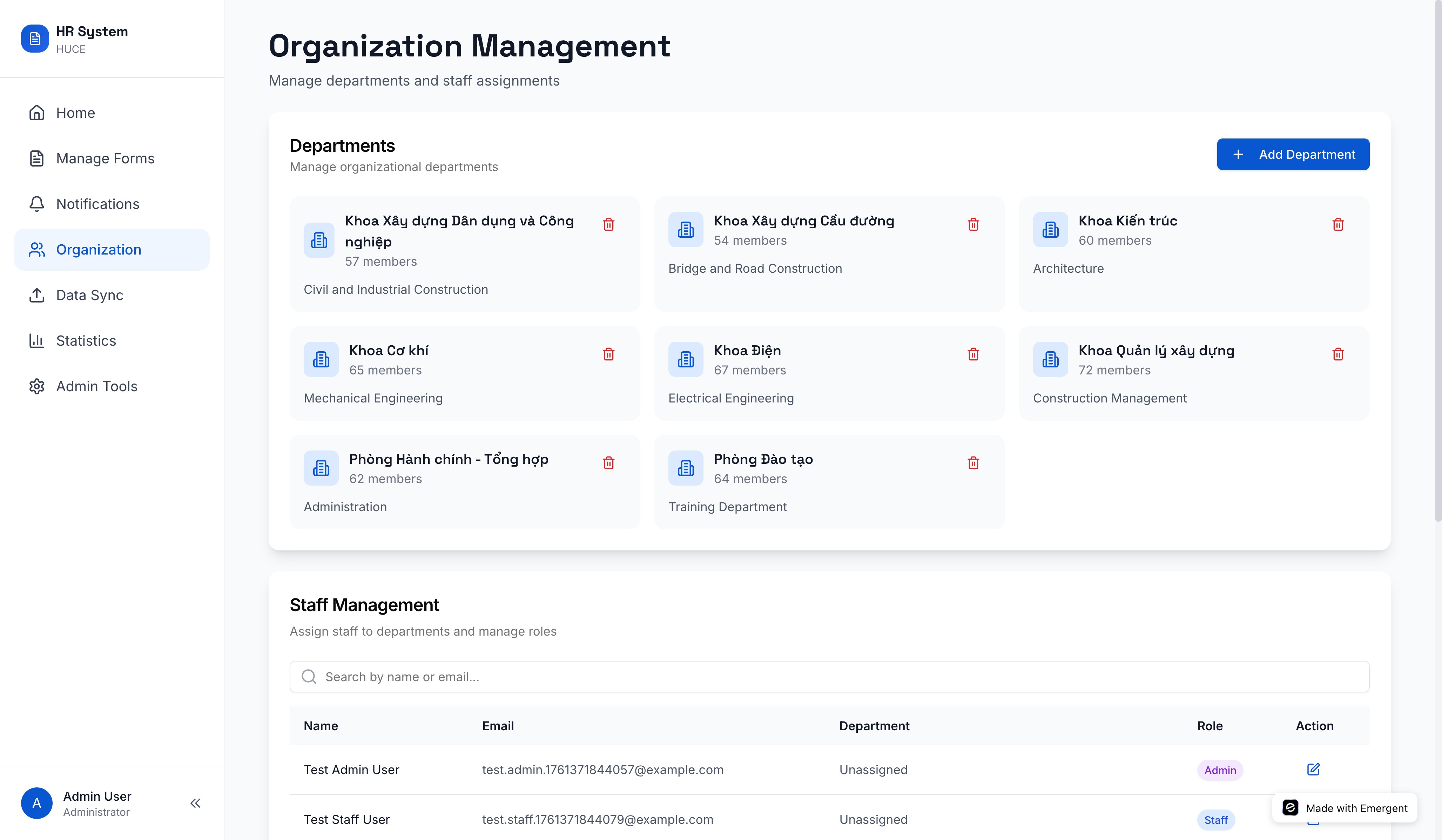Image resolution: width=1442 pixels, height=840 pixels.
Task: Open the Statistics section
Action: pos(86,341)
